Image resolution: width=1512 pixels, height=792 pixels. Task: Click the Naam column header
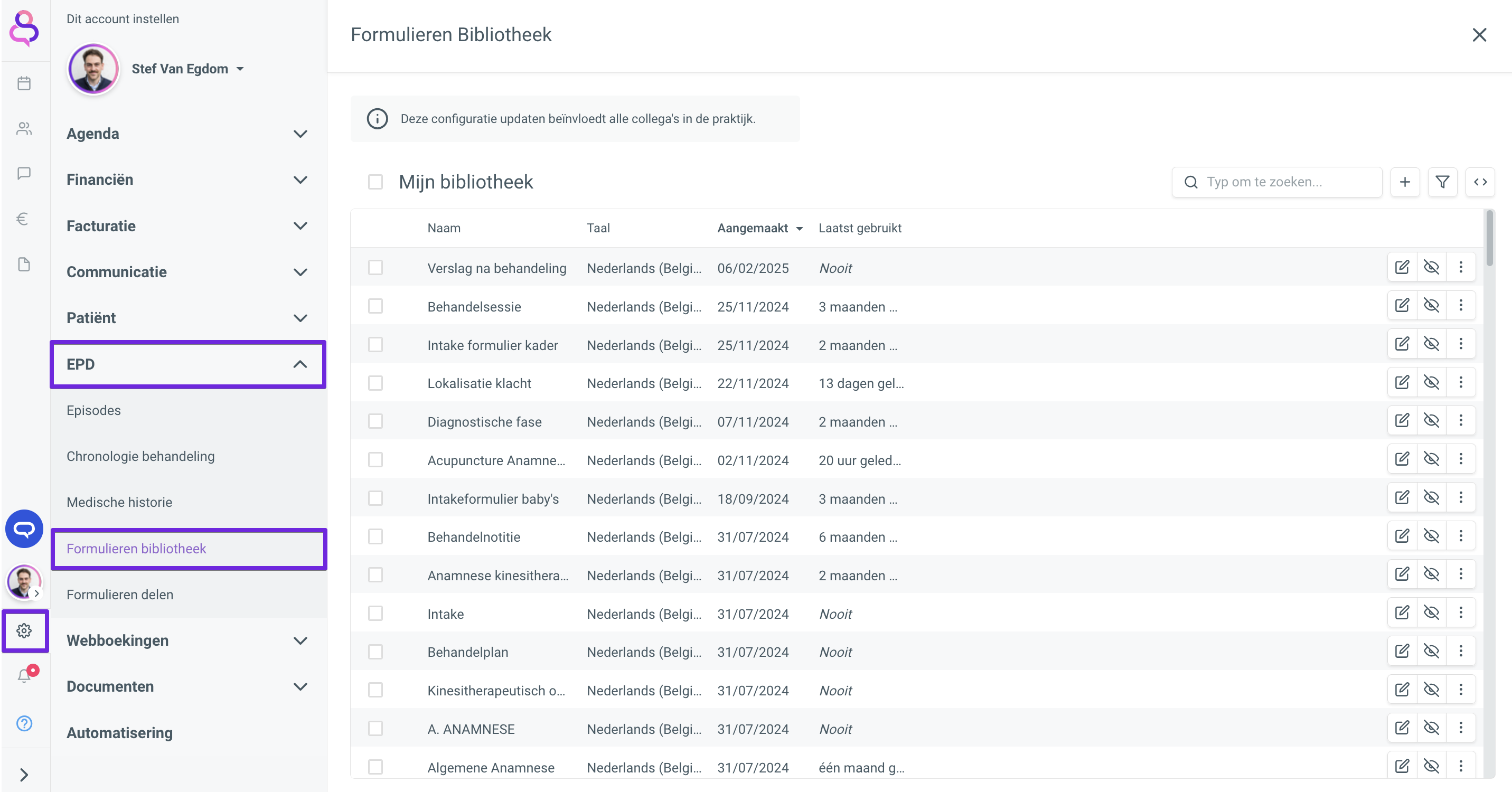444,228
